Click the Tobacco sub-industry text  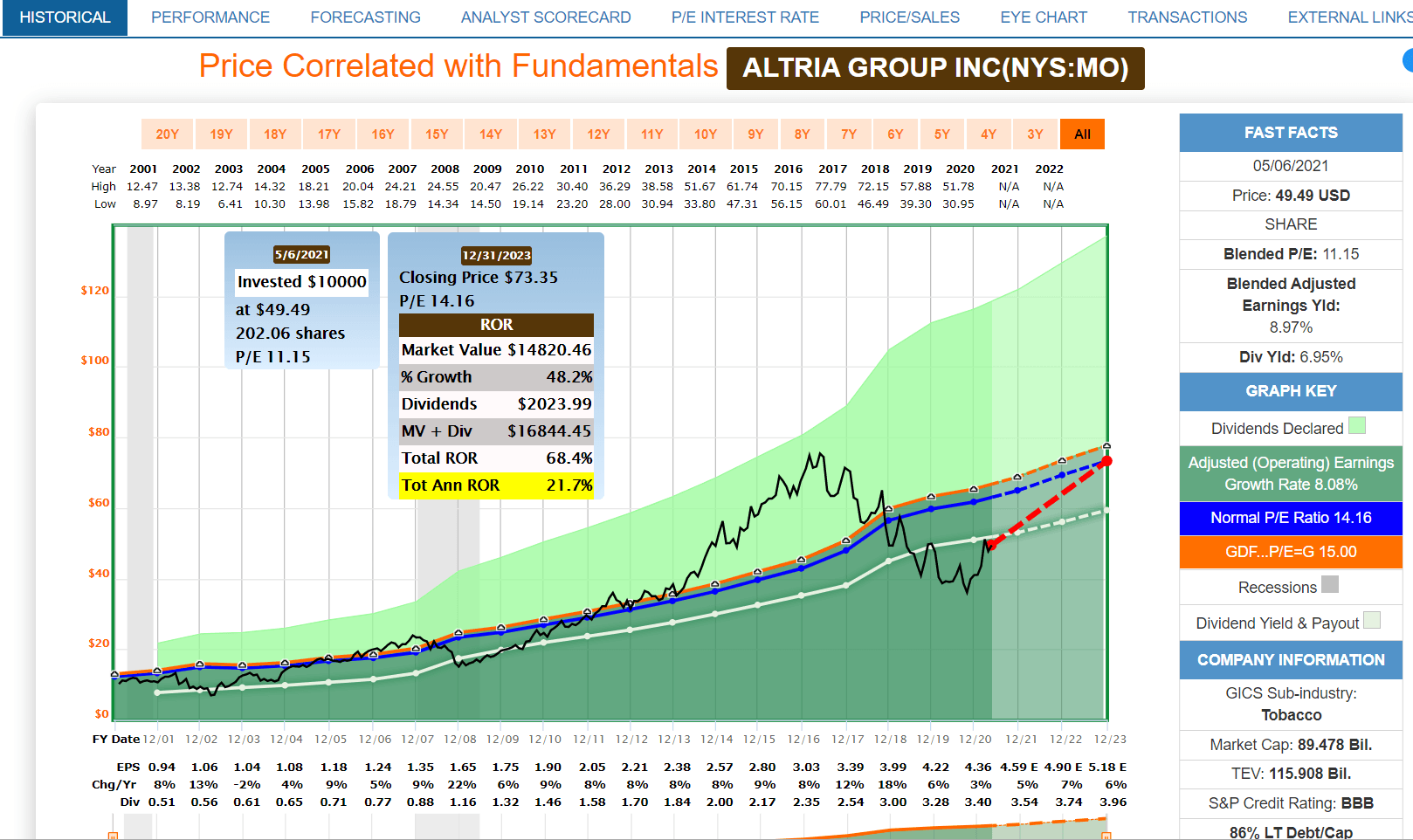(x=1291, y=715)
